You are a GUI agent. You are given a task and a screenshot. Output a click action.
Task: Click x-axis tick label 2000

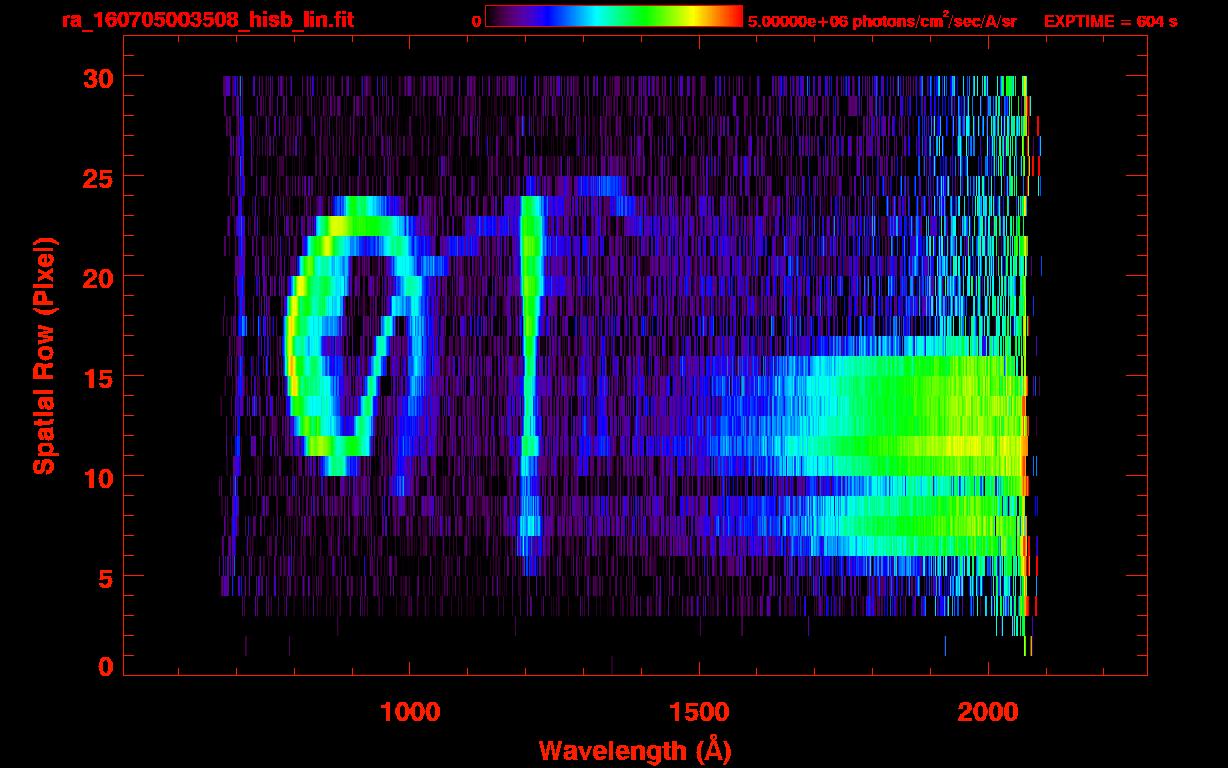pos(988,712)
